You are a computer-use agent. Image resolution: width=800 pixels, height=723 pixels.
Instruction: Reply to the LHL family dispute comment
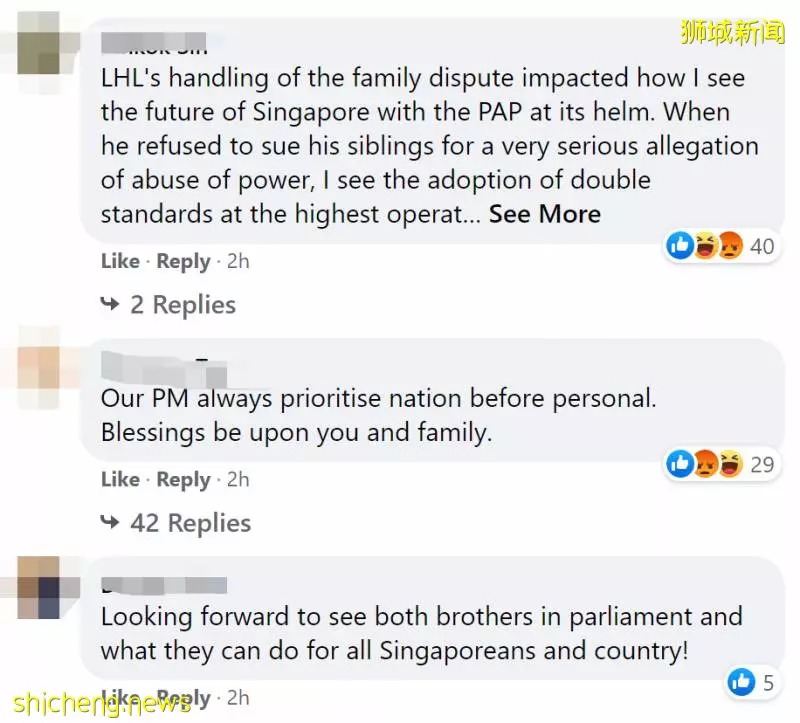183,262
